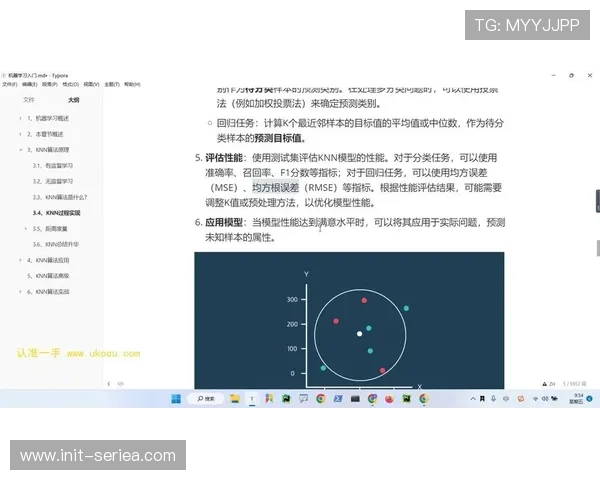Open the black terminal taskbar icon
The image size is (600, 480).
click(x=355, y=399)
